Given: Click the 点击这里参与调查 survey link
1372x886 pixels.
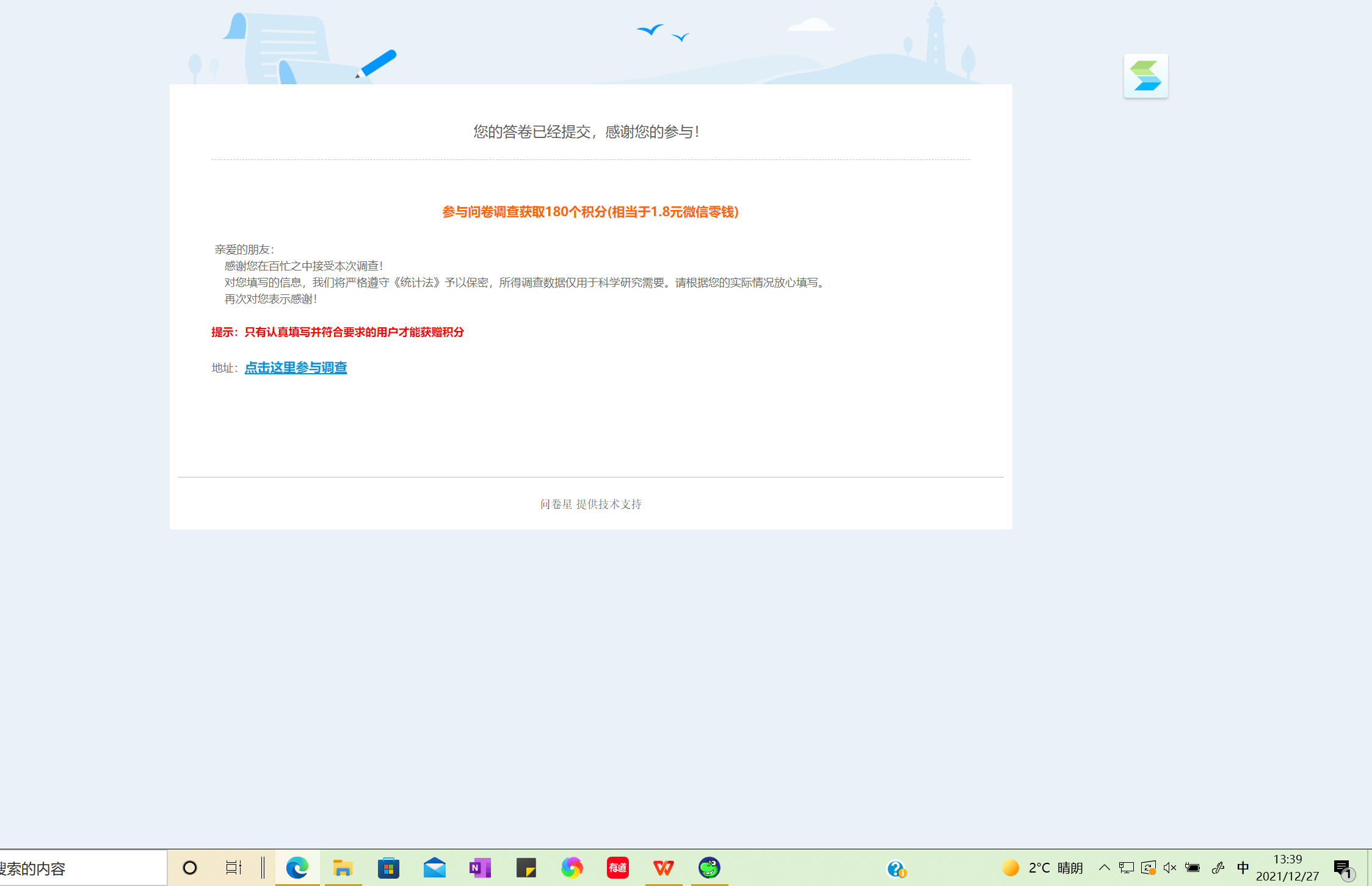Looking at the screenshot, I should pyautogui.click(x=296, y=368).
